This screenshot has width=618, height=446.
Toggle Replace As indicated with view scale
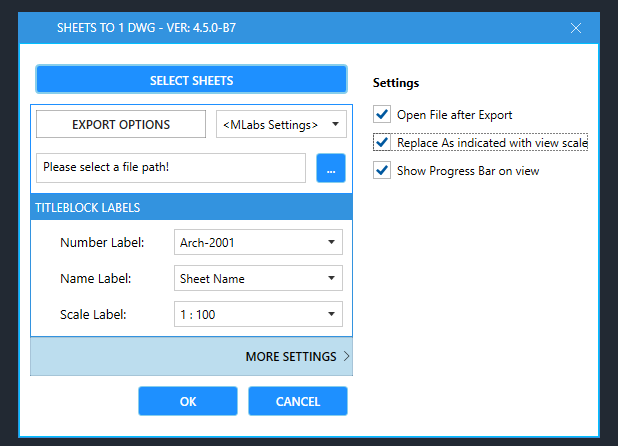pyautogui.click(x=381, y=143)
